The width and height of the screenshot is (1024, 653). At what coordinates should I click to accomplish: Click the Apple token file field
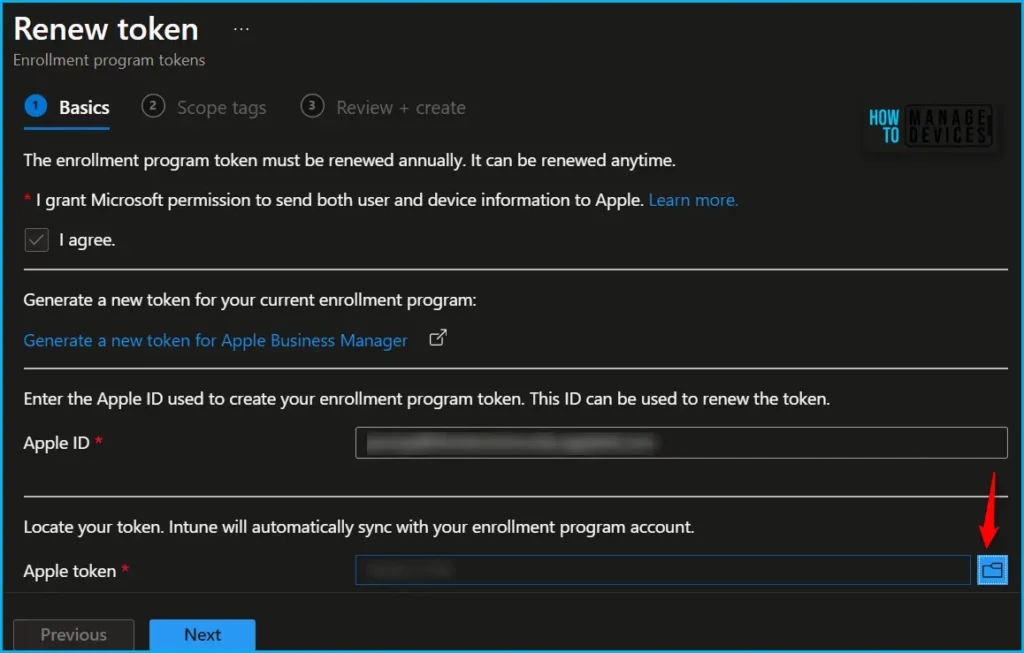pyautogui.click(x=663, y=570)
